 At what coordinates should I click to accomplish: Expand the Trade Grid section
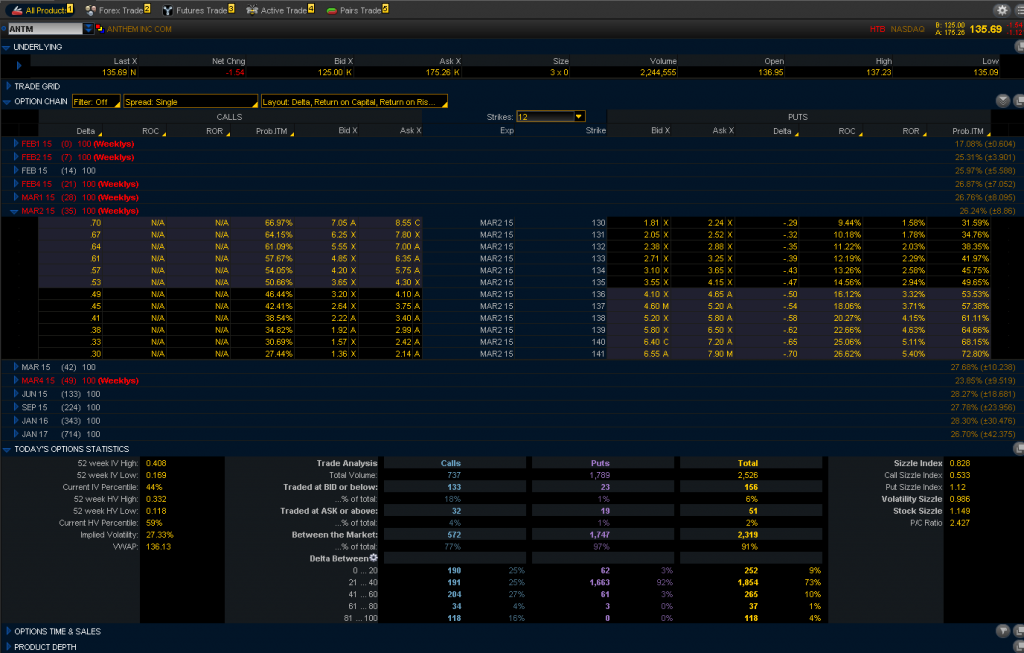tap(8, 86)
